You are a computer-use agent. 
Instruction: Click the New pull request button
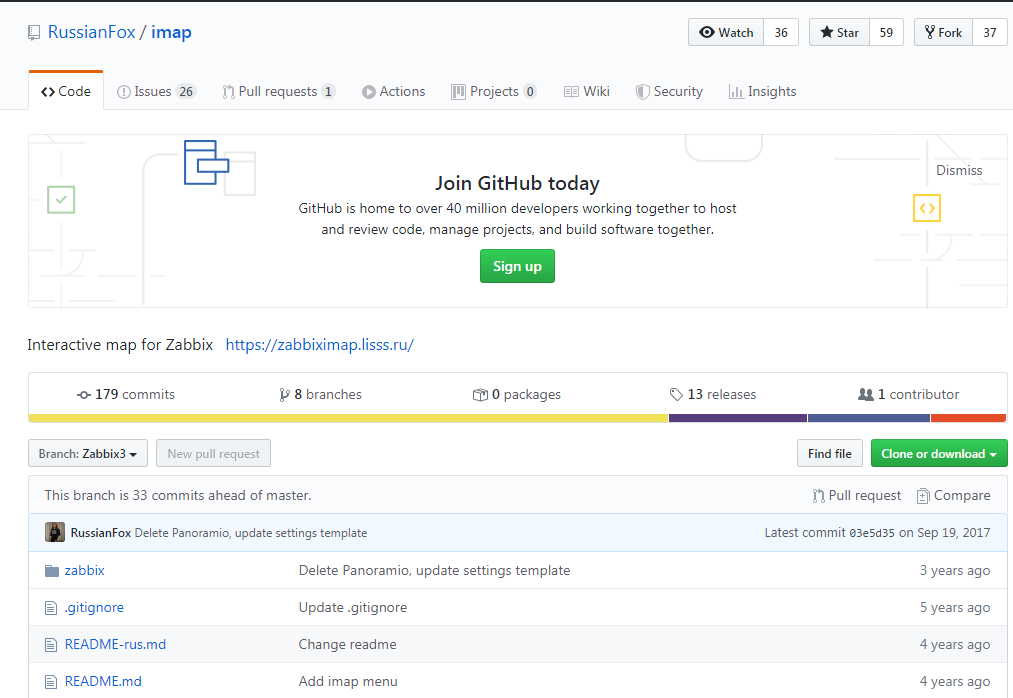point(213,454)
